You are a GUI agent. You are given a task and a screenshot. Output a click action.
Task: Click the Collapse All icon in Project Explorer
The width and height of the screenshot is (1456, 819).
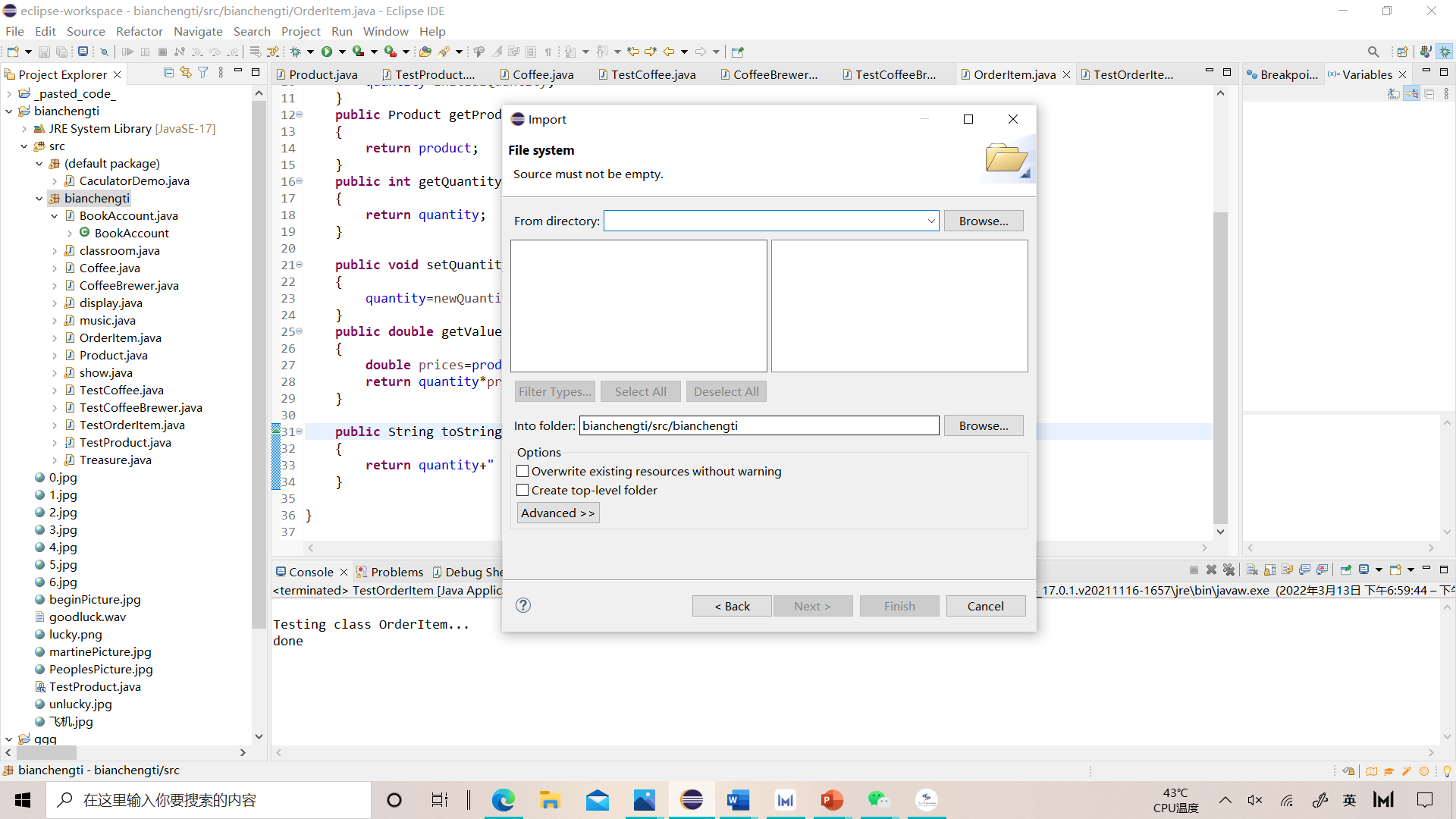pos(168,73)
